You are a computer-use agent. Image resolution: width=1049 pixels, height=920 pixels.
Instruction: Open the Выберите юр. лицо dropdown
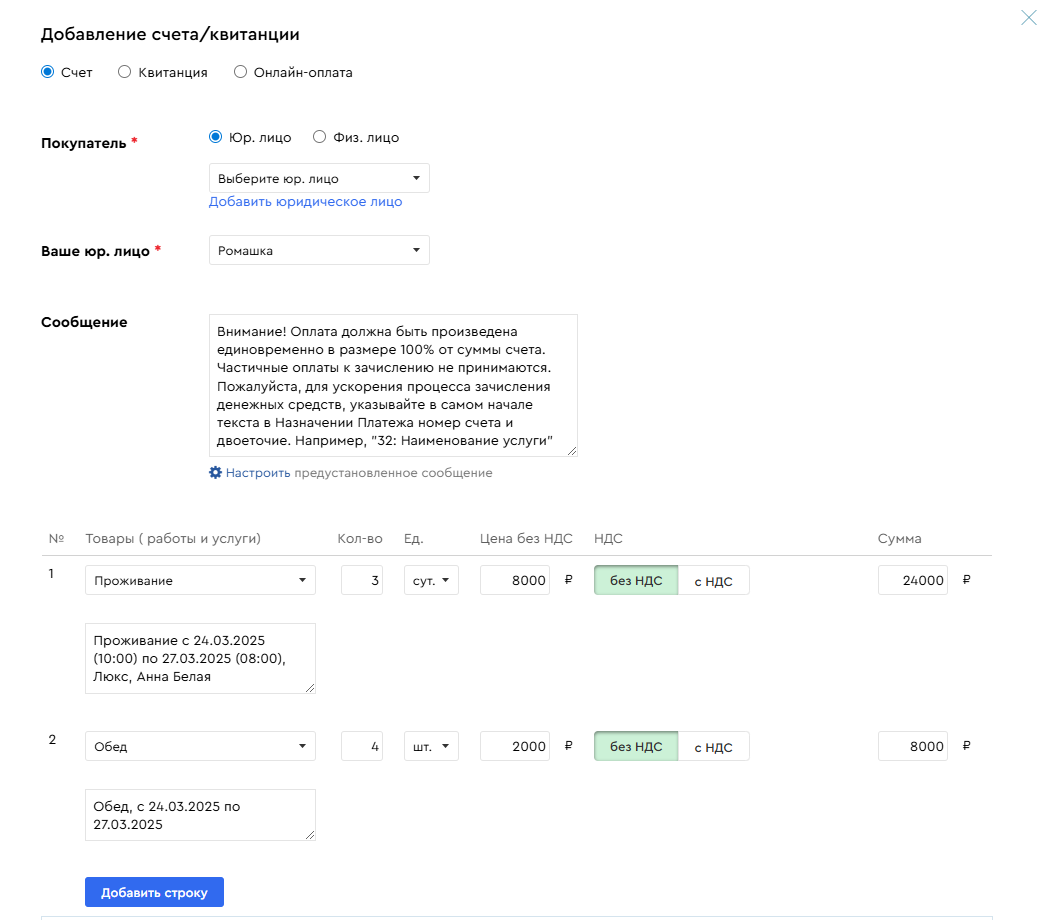point(319,178)
